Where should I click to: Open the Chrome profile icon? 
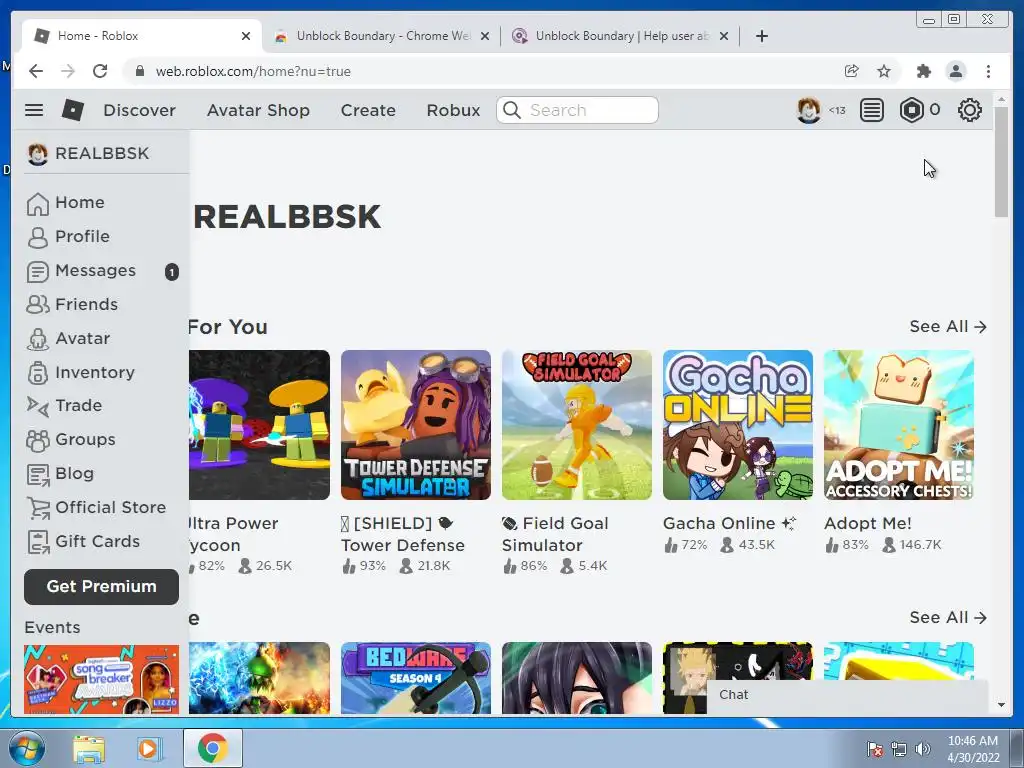click(956, 71)
